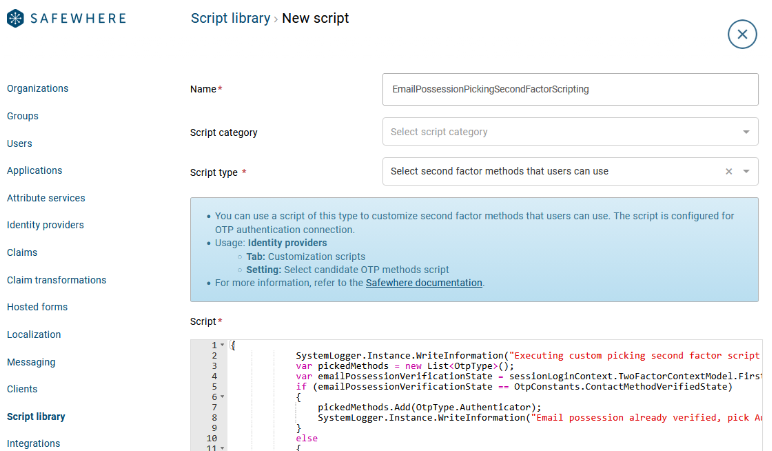772x451 pixels.
Task: Close the New script form
Action: click(742, 34)
